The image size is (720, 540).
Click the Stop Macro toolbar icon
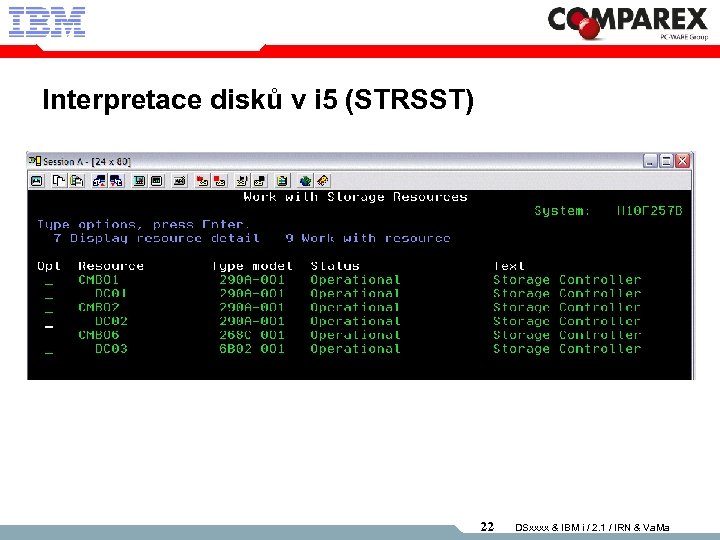(219, 181)
